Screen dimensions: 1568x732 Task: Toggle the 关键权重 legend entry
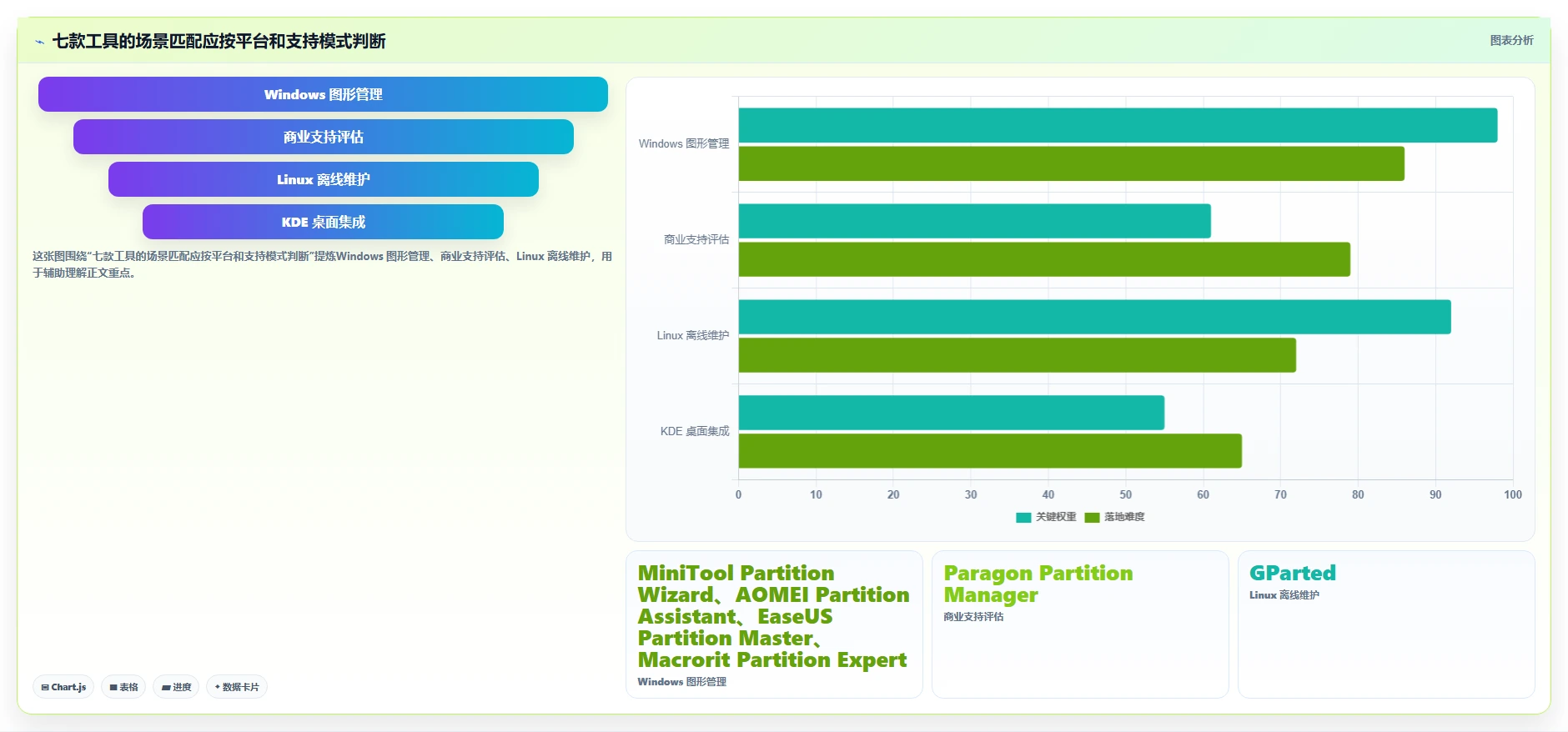coord(1046,517)
